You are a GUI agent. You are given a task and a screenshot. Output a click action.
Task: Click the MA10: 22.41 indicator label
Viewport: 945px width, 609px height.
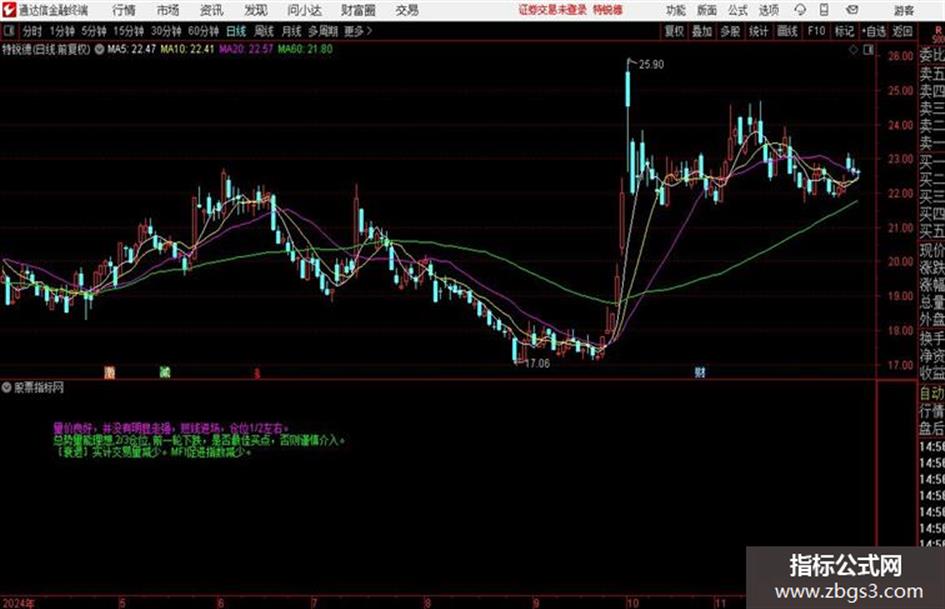(x=187, y=49)
